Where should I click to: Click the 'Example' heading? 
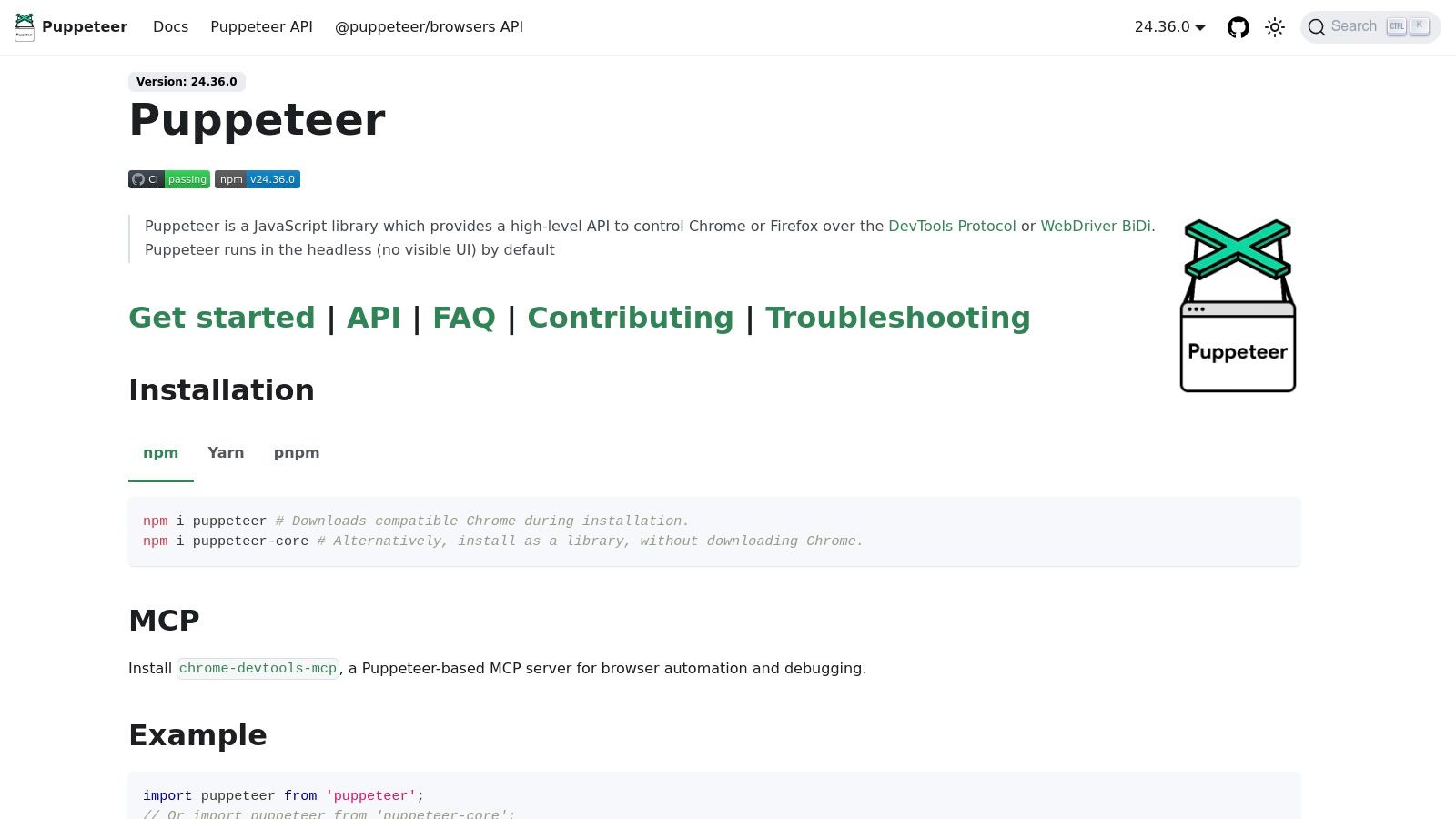(197, 735)
